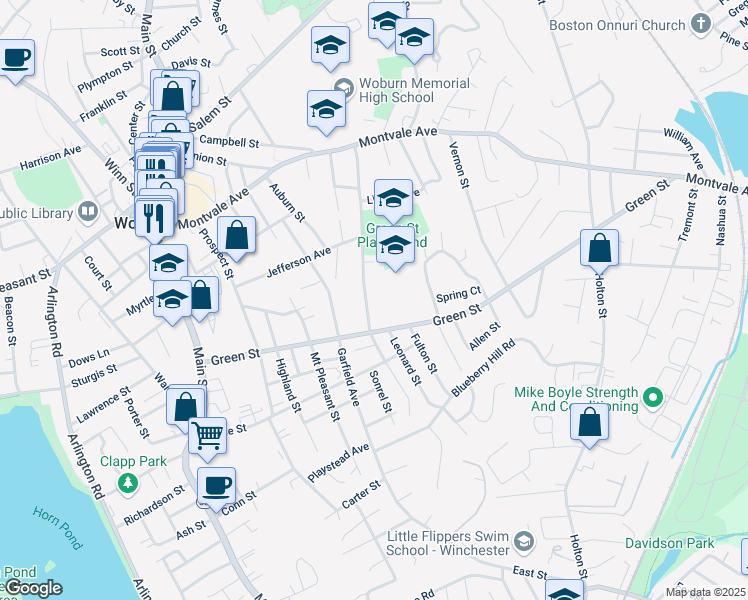Click the shopping bag marker near Lawrence St
The height and width of the screenshot is (600, 748).
186,409
